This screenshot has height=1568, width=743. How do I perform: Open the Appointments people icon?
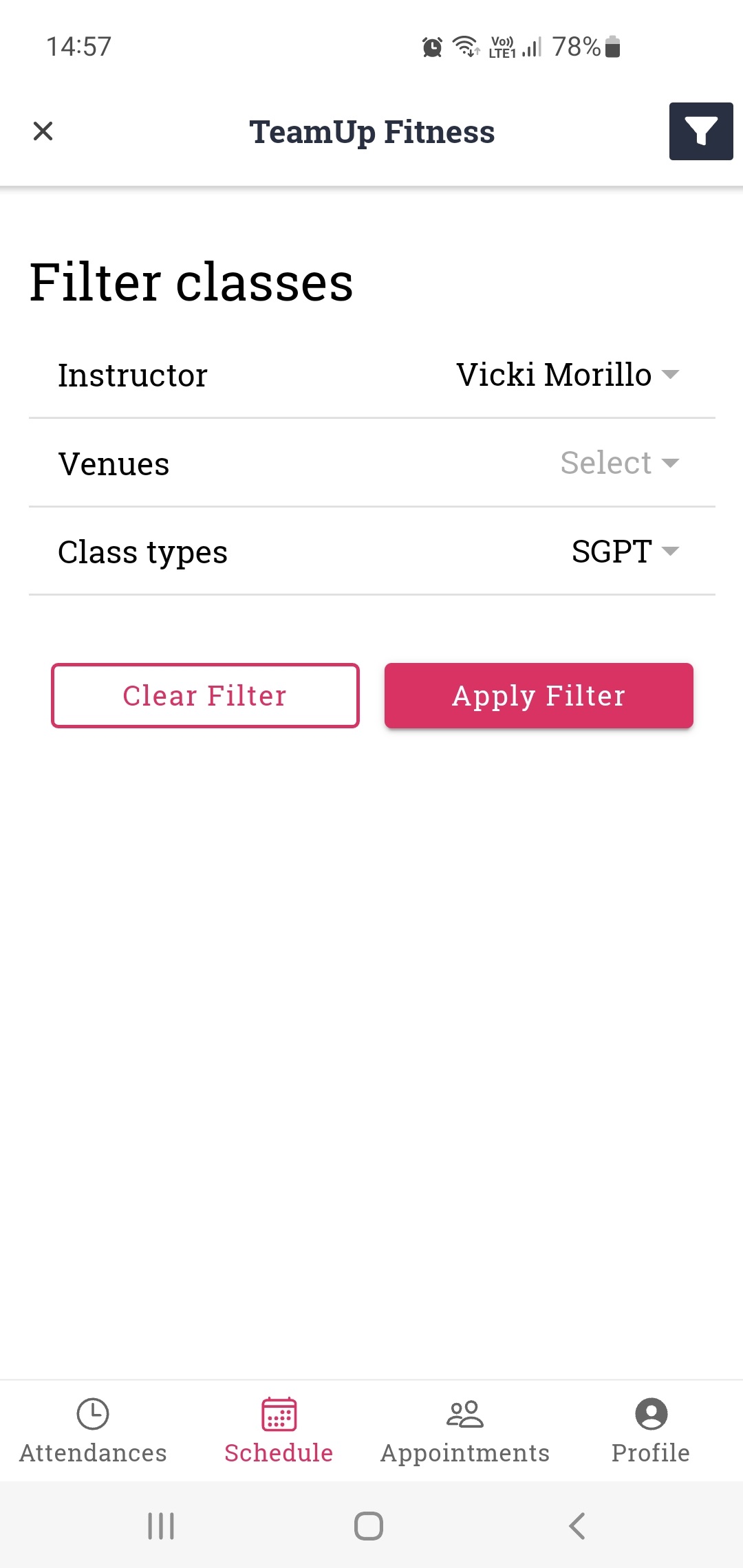click(x=465, y=1414)
